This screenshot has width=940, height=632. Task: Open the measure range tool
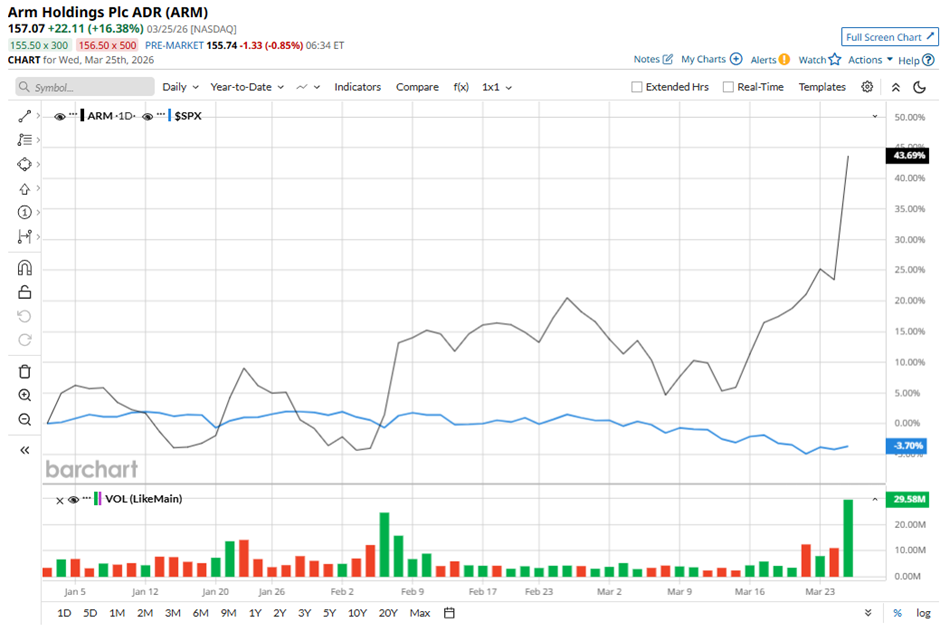(x=24, y=237)
